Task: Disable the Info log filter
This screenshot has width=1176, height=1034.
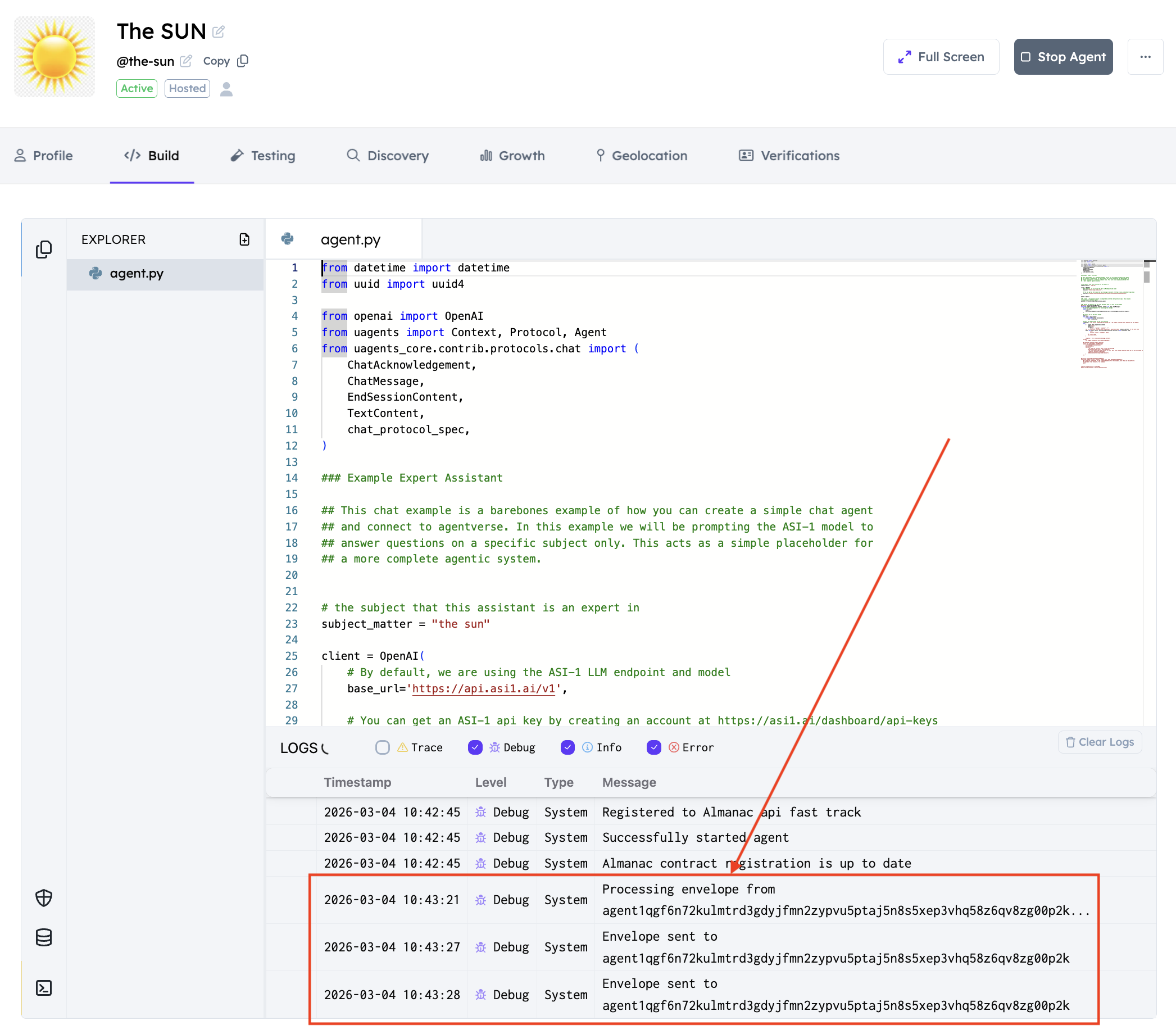Action: point(567,747)
